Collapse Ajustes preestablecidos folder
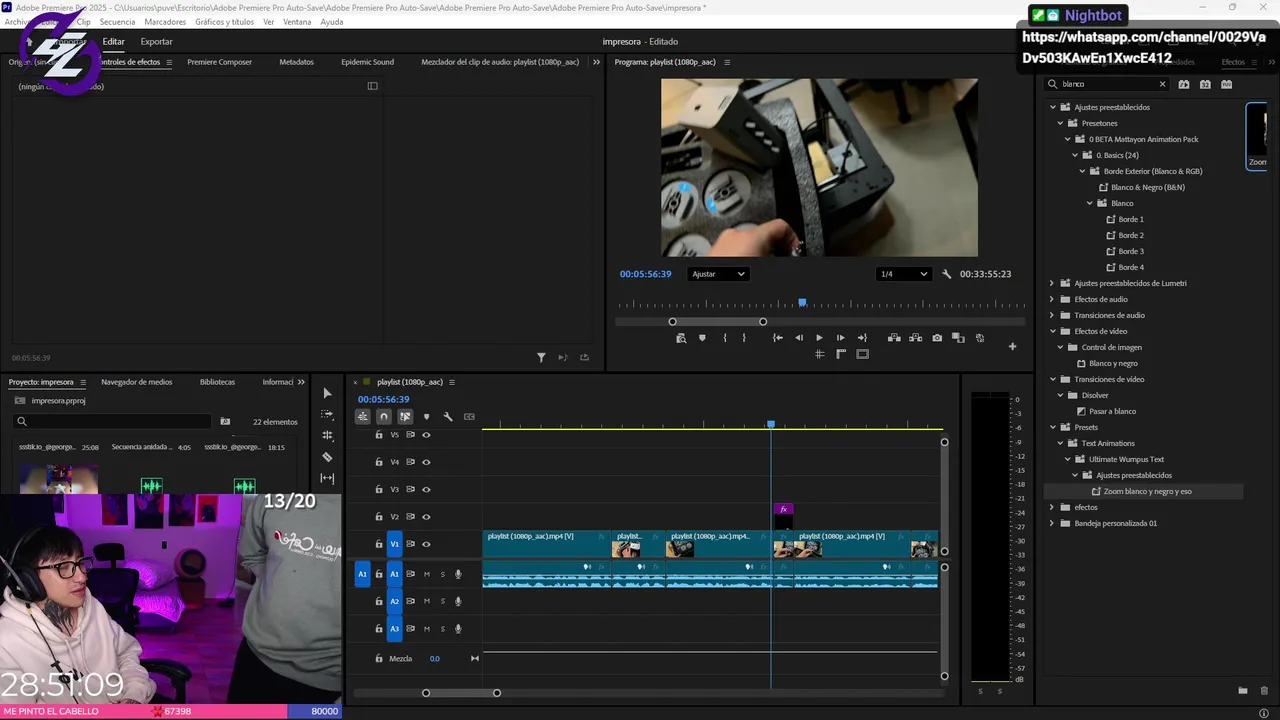 point(1052,107)
